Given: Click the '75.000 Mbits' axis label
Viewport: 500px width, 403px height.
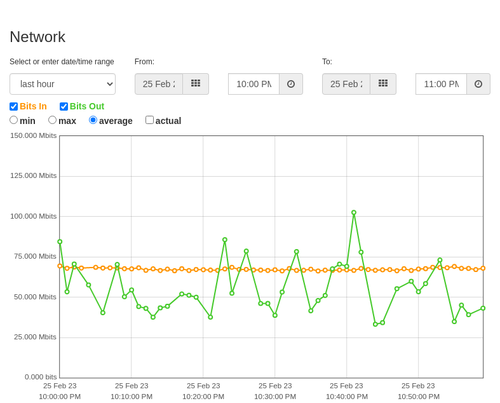Looking at the screenshot, I should 35,256.
